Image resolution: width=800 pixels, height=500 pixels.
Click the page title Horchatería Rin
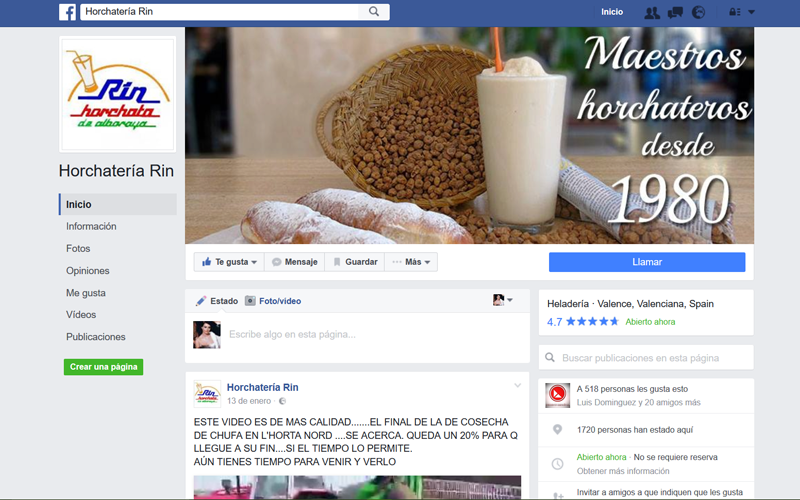coord(116,171)
